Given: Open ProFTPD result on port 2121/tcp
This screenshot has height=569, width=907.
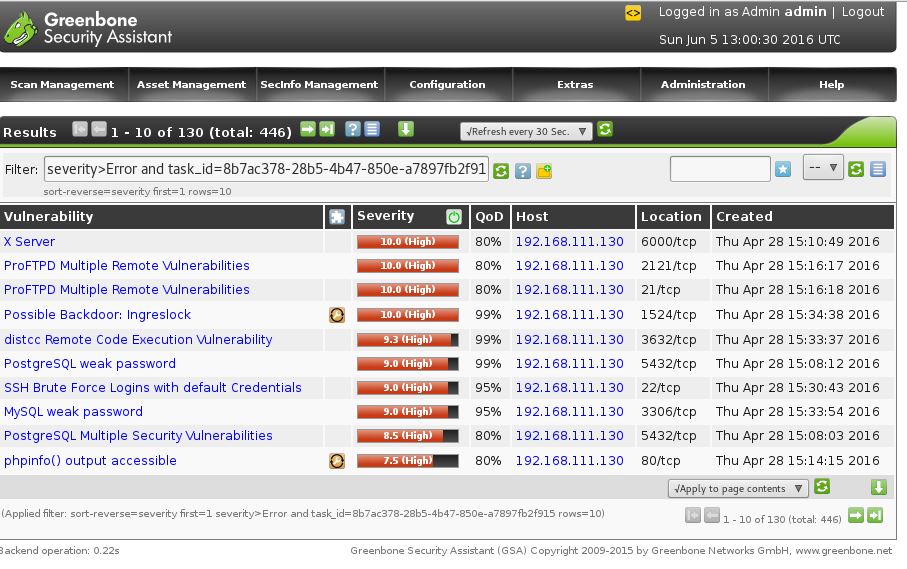Looking at the screenshot, I should 127,265.
